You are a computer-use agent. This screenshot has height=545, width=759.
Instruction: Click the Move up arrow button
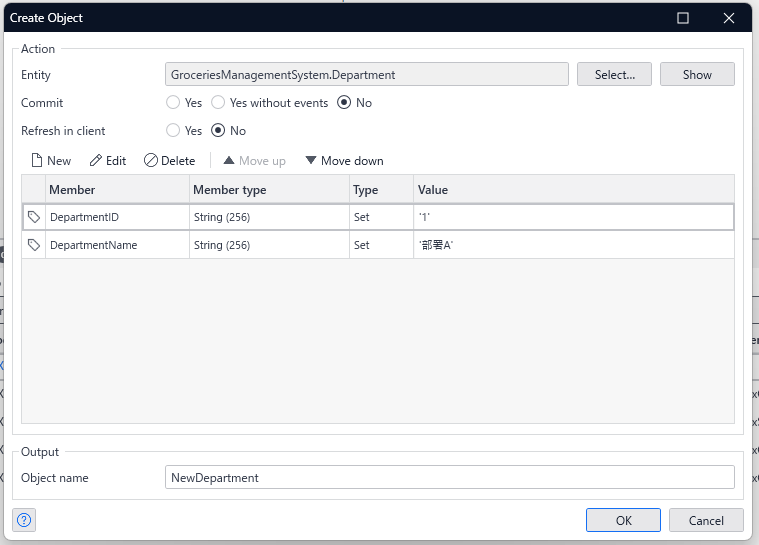[x=254, y=161]
